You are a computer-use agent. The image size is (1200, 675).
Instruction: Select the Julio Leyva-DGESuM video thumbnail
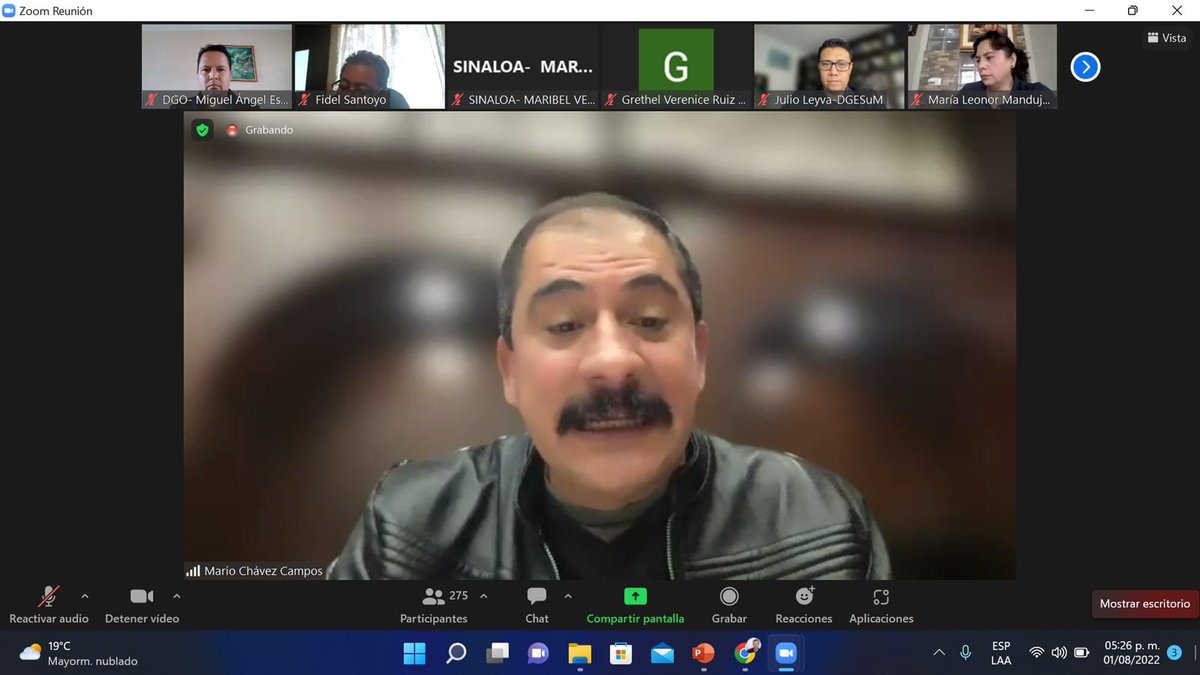pyautogui.click(x=829, y=67)
